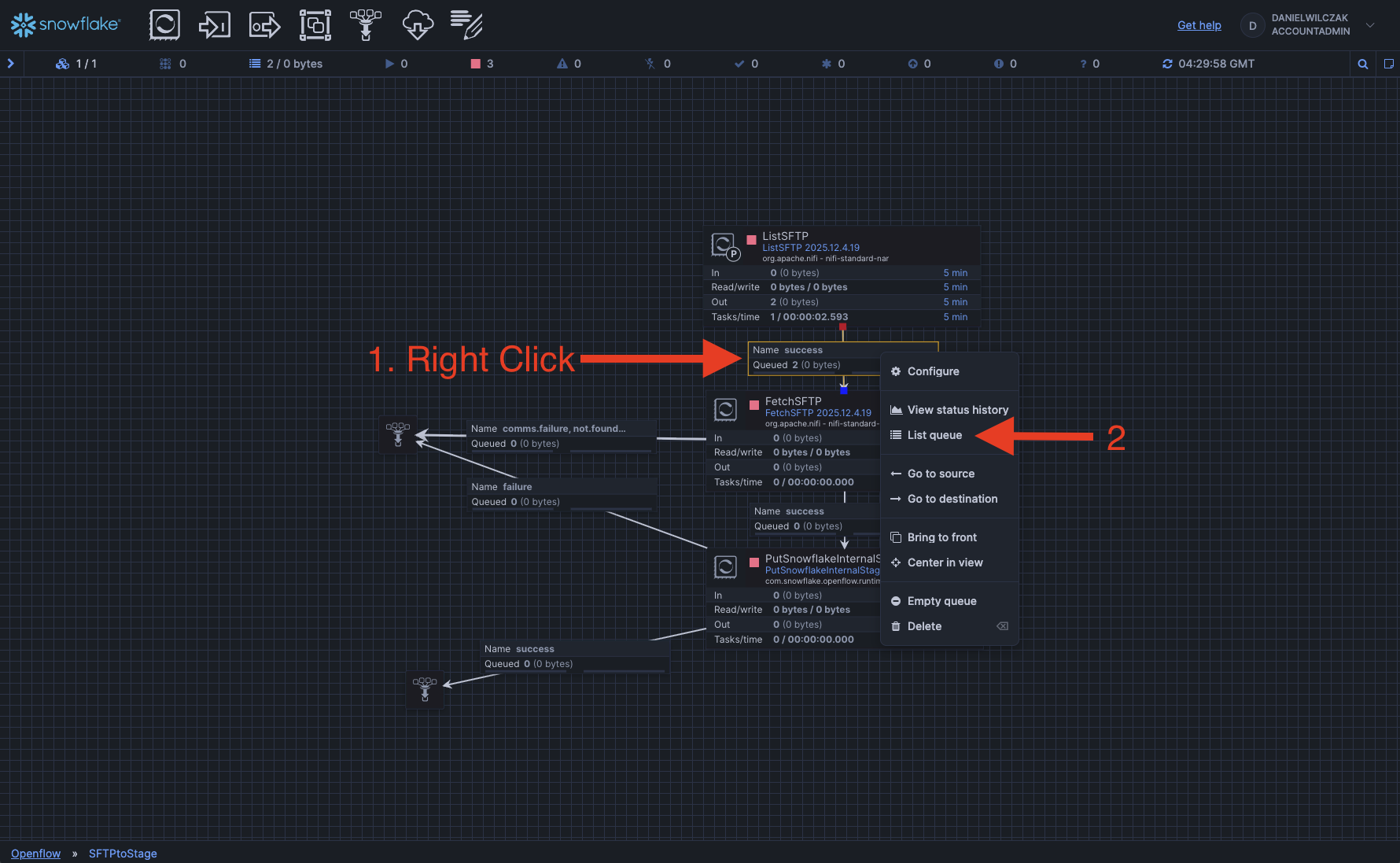Select Configure in the context menu
The image size is (1400, 863).
[x=933, y=371]
